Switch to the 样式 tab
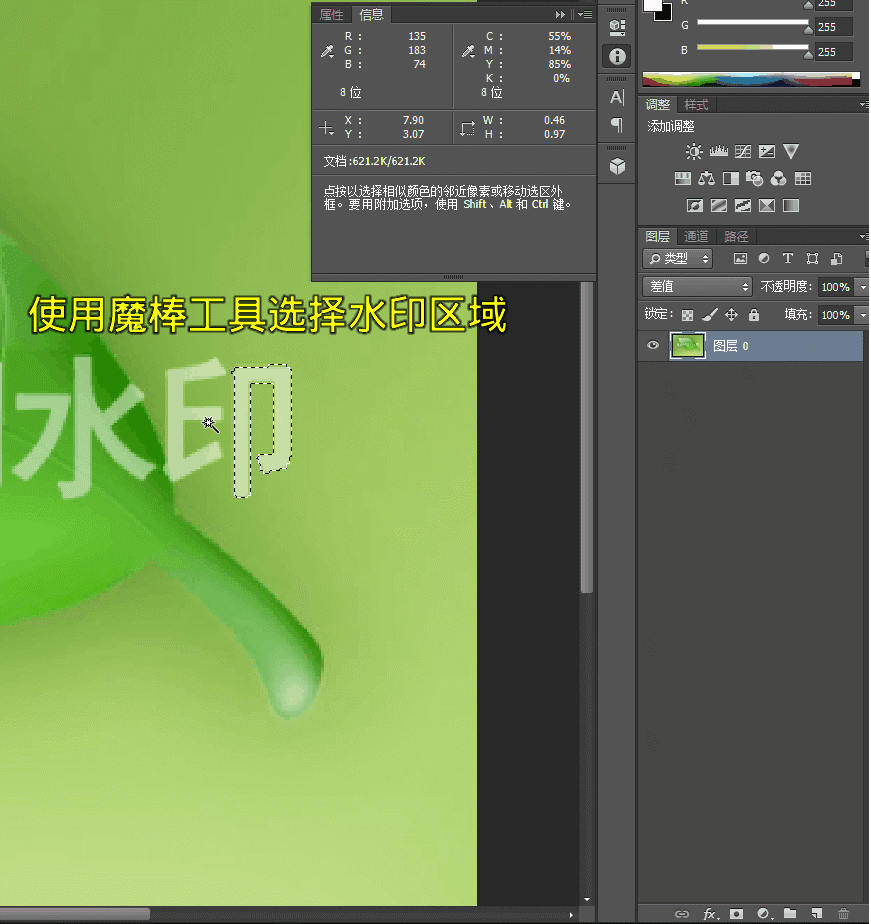Screen dimensions: 871x924 tap(696, 105)
